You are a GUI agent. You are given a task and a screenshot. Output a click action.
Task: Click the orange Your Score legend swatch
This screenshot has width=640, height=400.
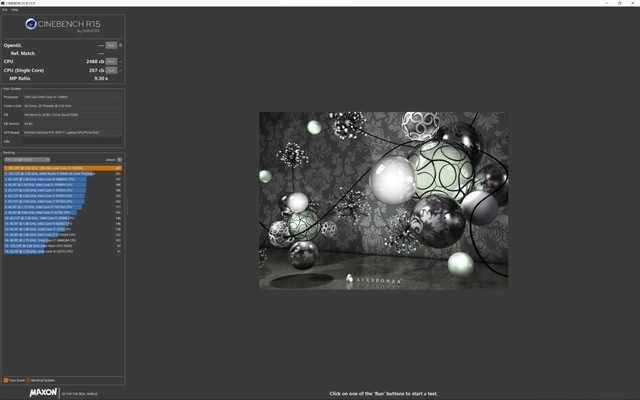[x=6, y=380]
